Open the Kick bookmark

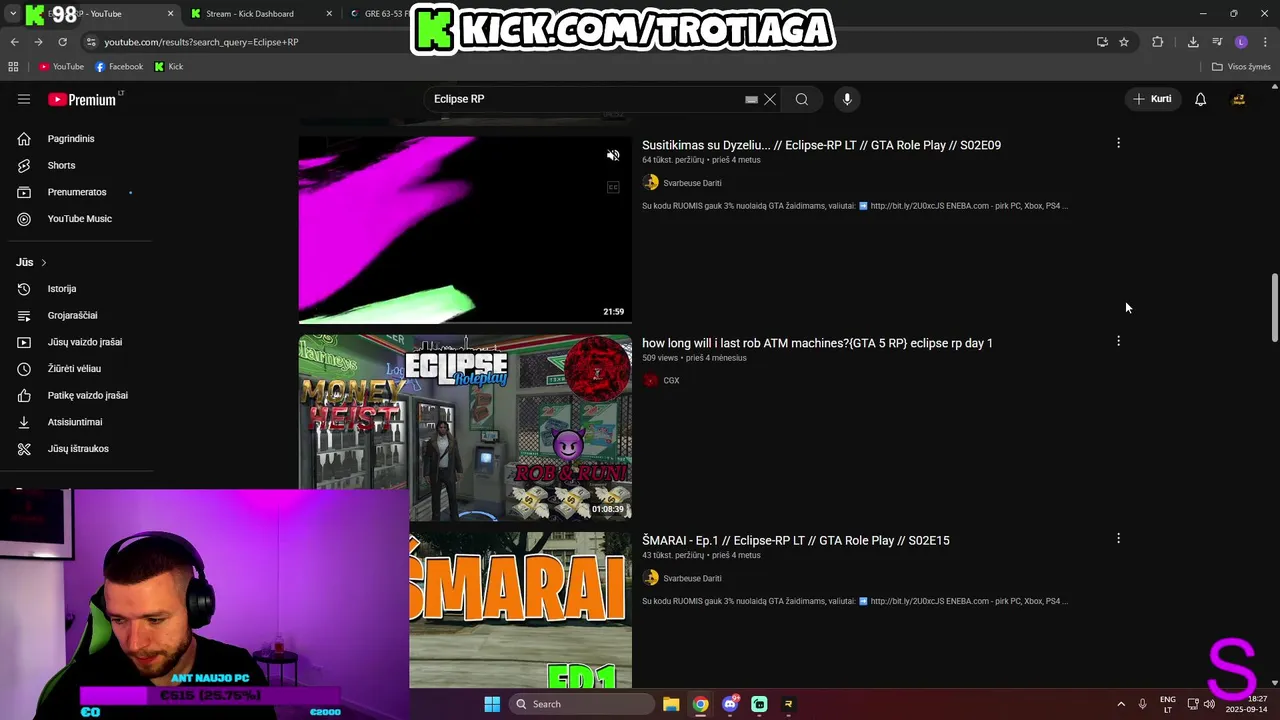click(169, 67)
